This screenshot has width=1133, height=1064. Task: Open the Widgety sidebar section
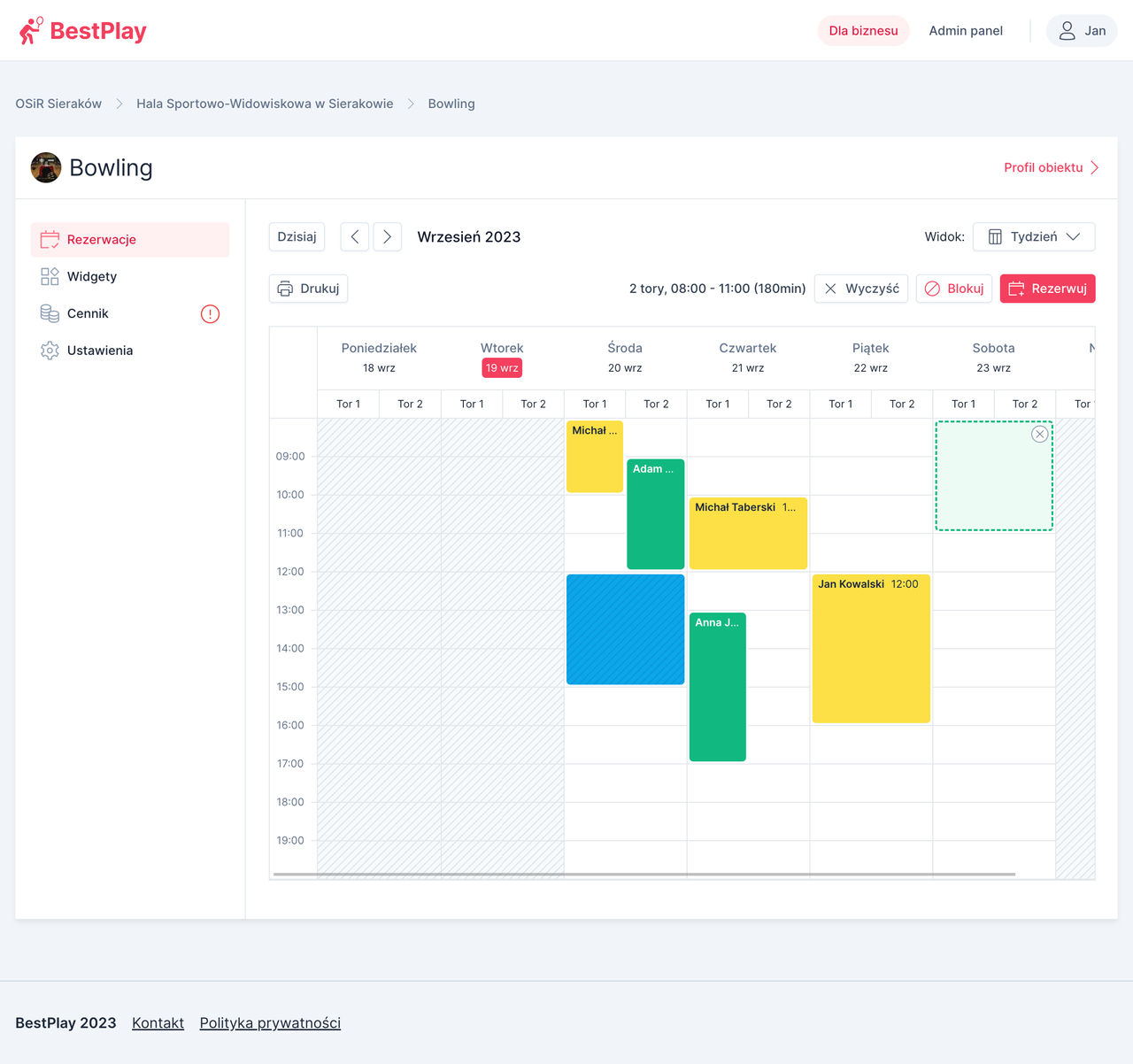(92, 277)
